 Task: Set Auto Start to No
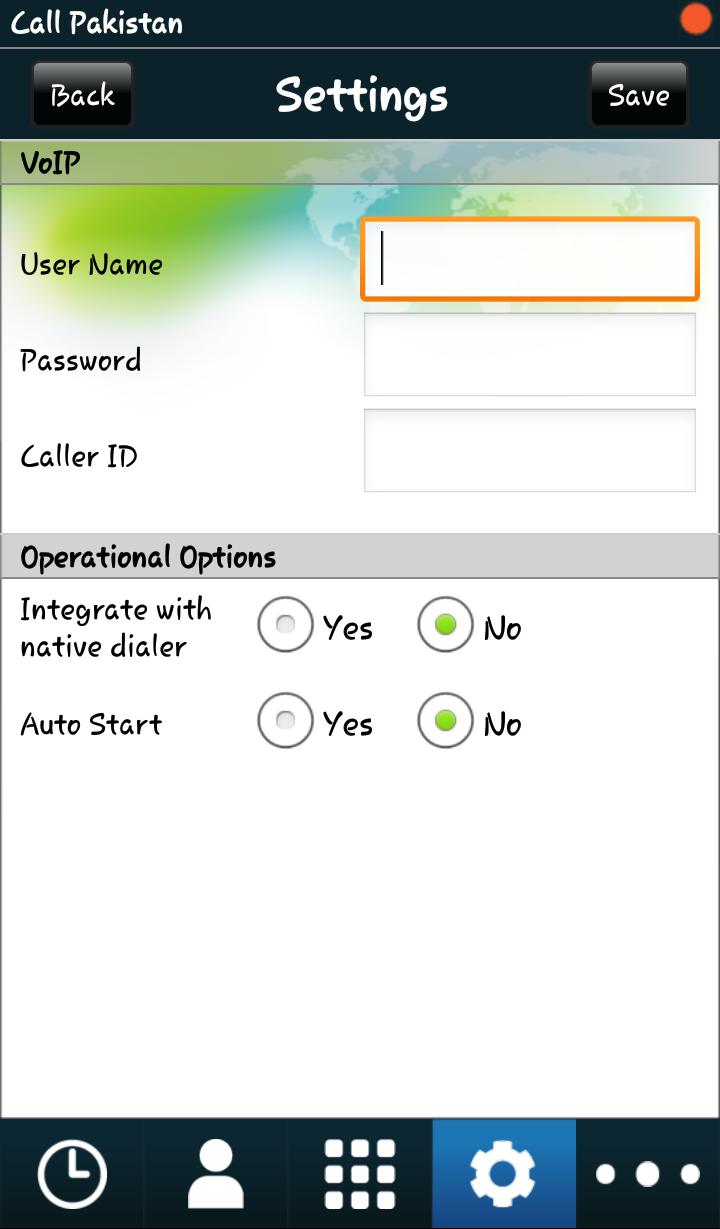pyautogui.click(x=445, y=721)
